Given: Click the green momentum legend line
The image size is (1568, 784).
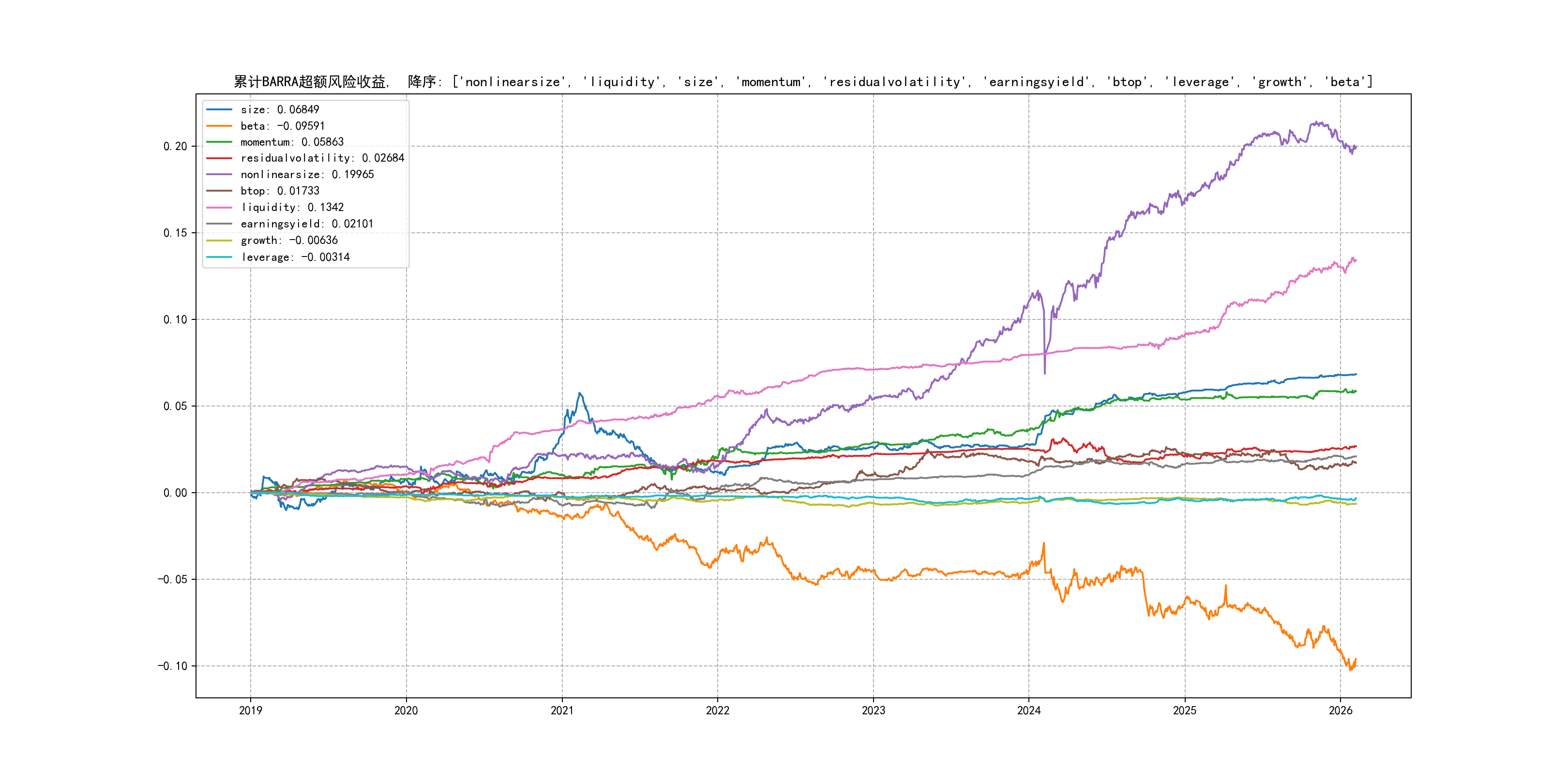Looking at the screenshot, I should point(219,142).
